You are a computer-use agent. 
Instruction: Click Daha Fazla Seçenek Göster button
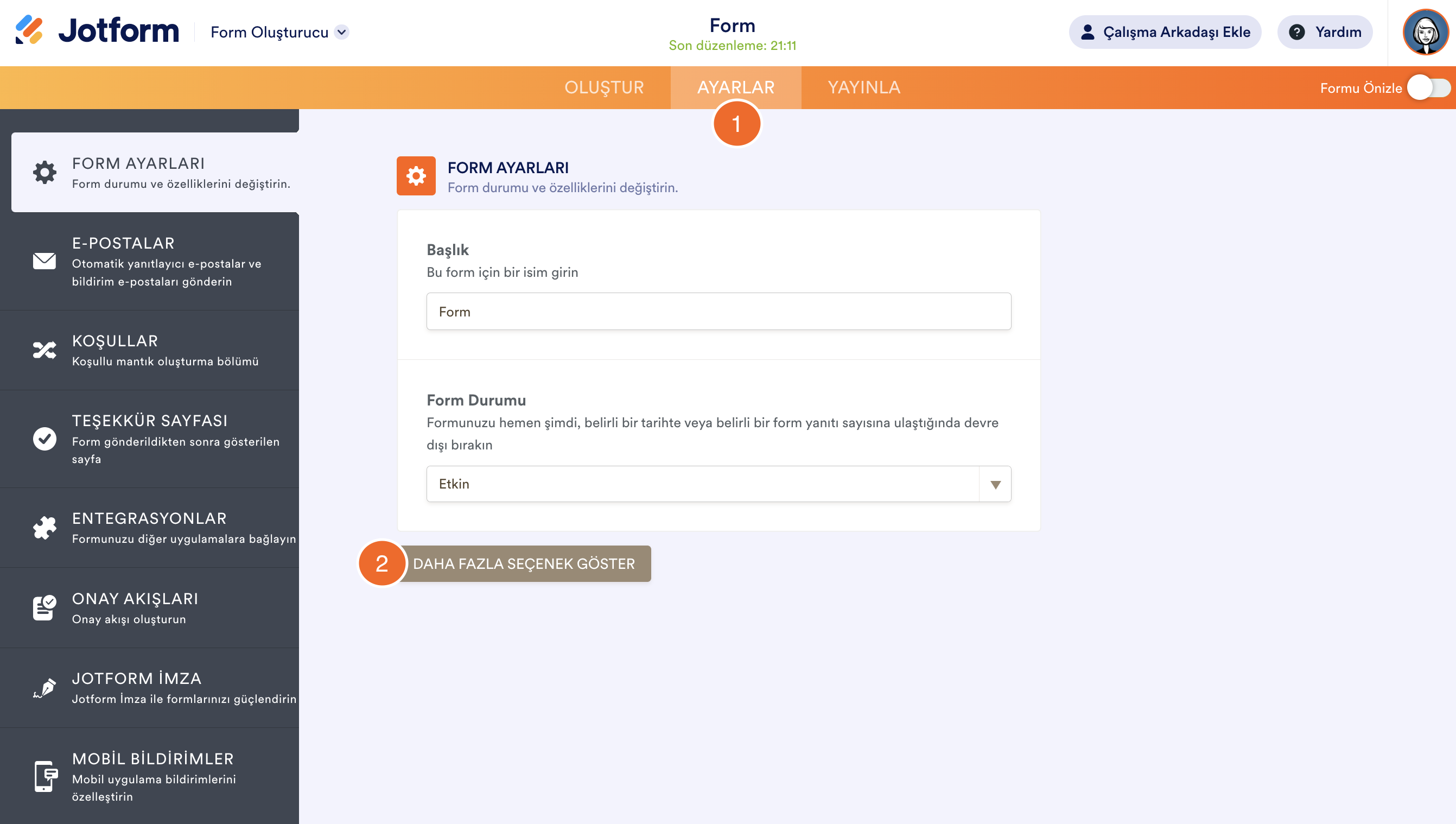click(x=524, y=563)
